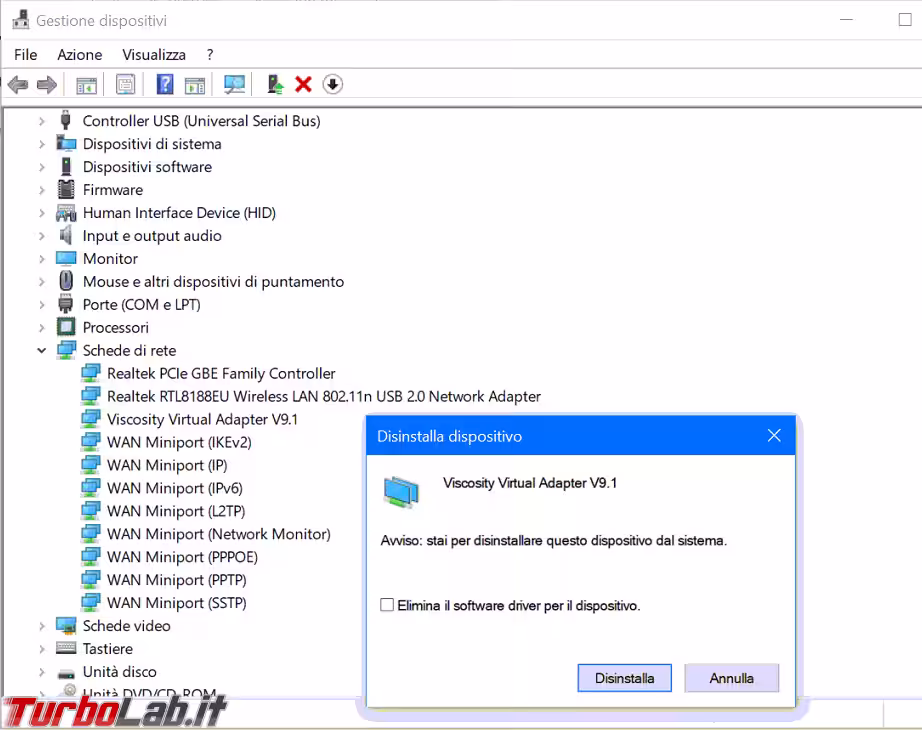Image resolution: width=922 pixels, height=730 pixels.
Task: Minimize the Gestione dispositivi window
Action: coord(846,20)
